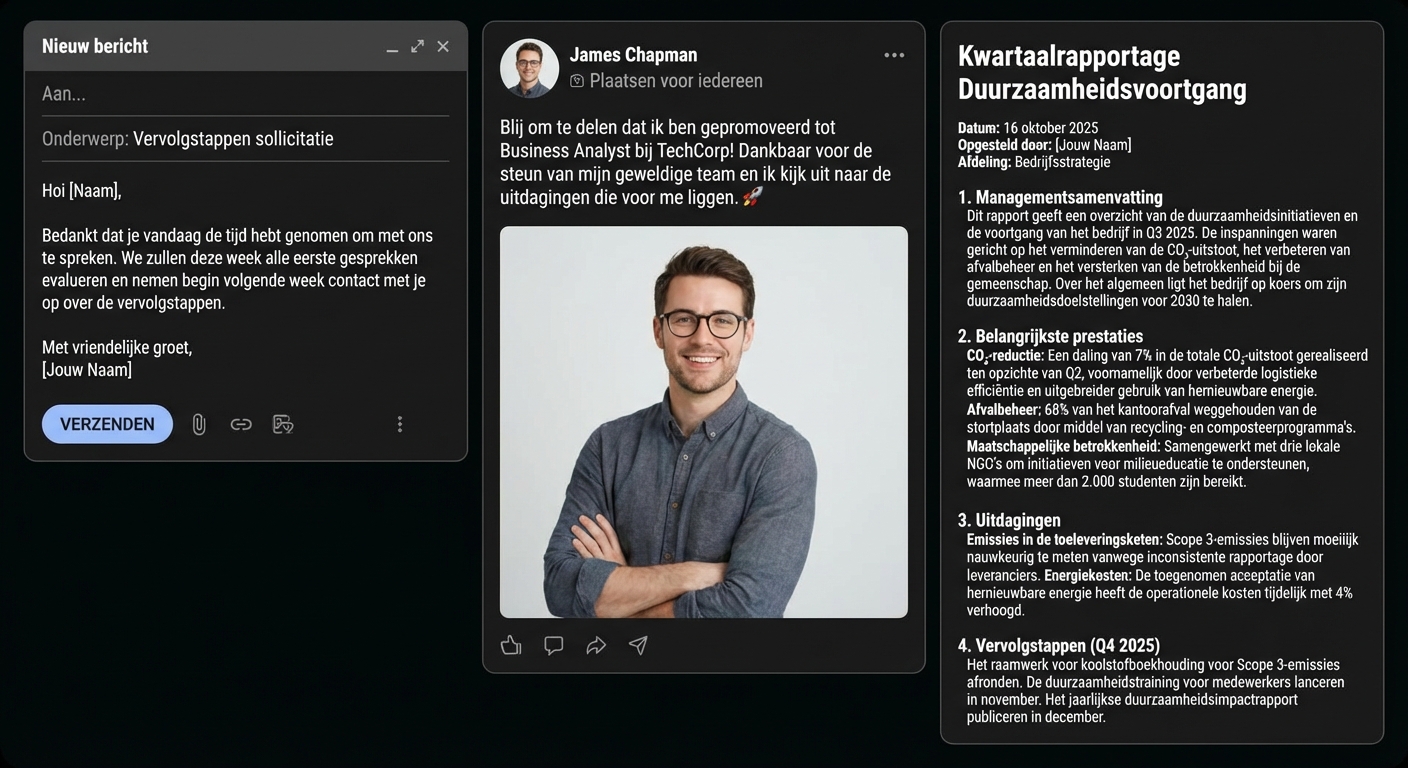Minimize the Nieuw bericht window
This screenshot has width=1408, height=768.
point(392,47)
